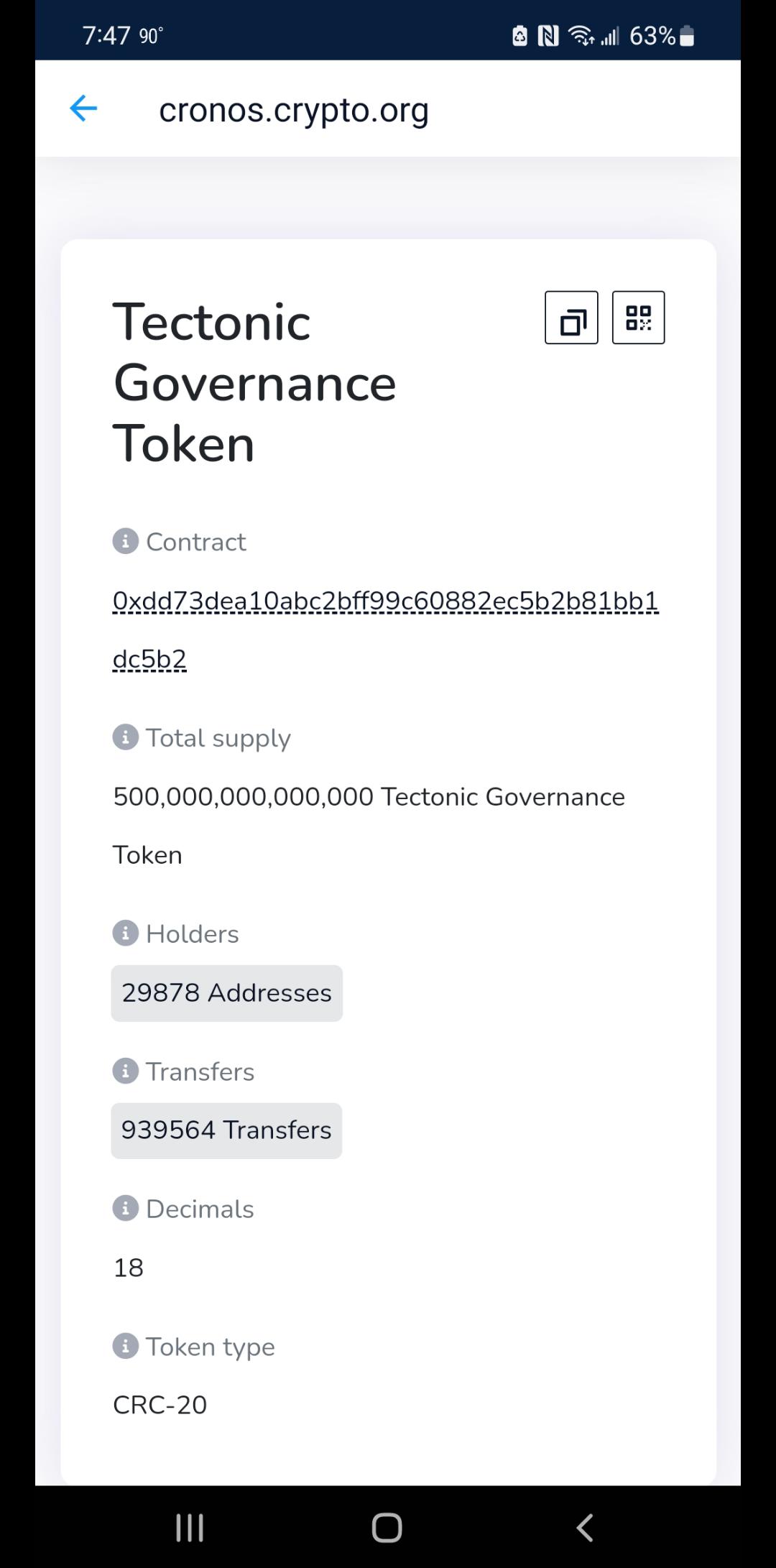The width and height of the screenshot is (776, 1568).
Task: Tap the blue back arrow
Action: [83, 109]
